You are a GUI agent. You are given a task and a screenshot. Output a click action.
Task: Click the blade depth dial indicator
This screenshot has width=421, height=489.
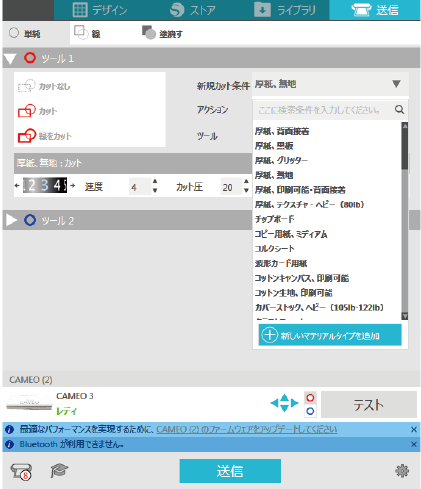pyautogui.click(x=45, y=185)
